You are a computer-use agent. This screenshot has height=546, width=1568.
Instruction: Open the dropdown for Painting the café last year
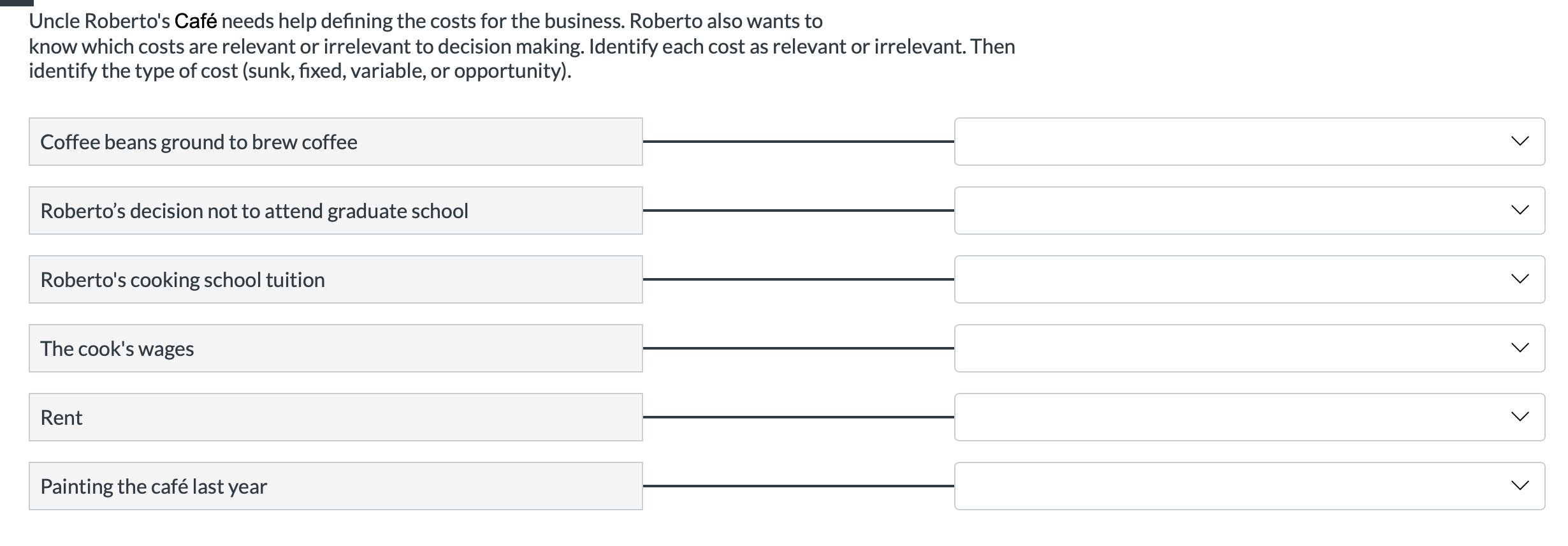click(1521, 485)
